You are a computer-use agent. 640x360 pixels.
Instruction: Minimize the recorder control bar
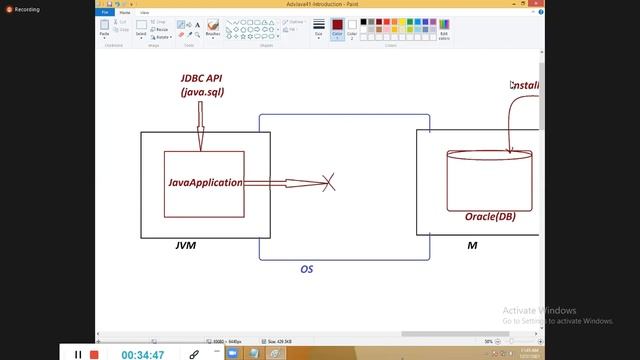[217, 351]
